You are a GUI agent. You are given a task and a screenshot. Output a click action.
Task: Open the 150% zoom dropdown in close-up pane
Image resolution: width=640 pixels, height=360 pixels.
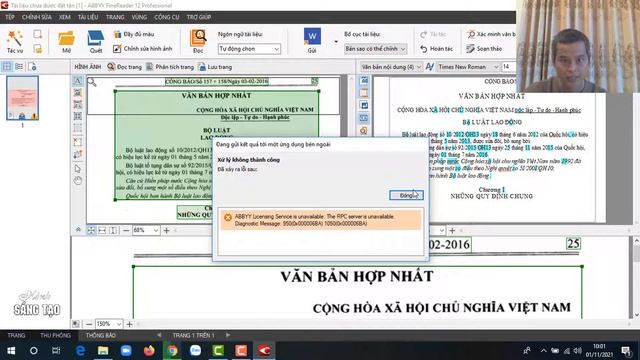[x=109, y=324]
